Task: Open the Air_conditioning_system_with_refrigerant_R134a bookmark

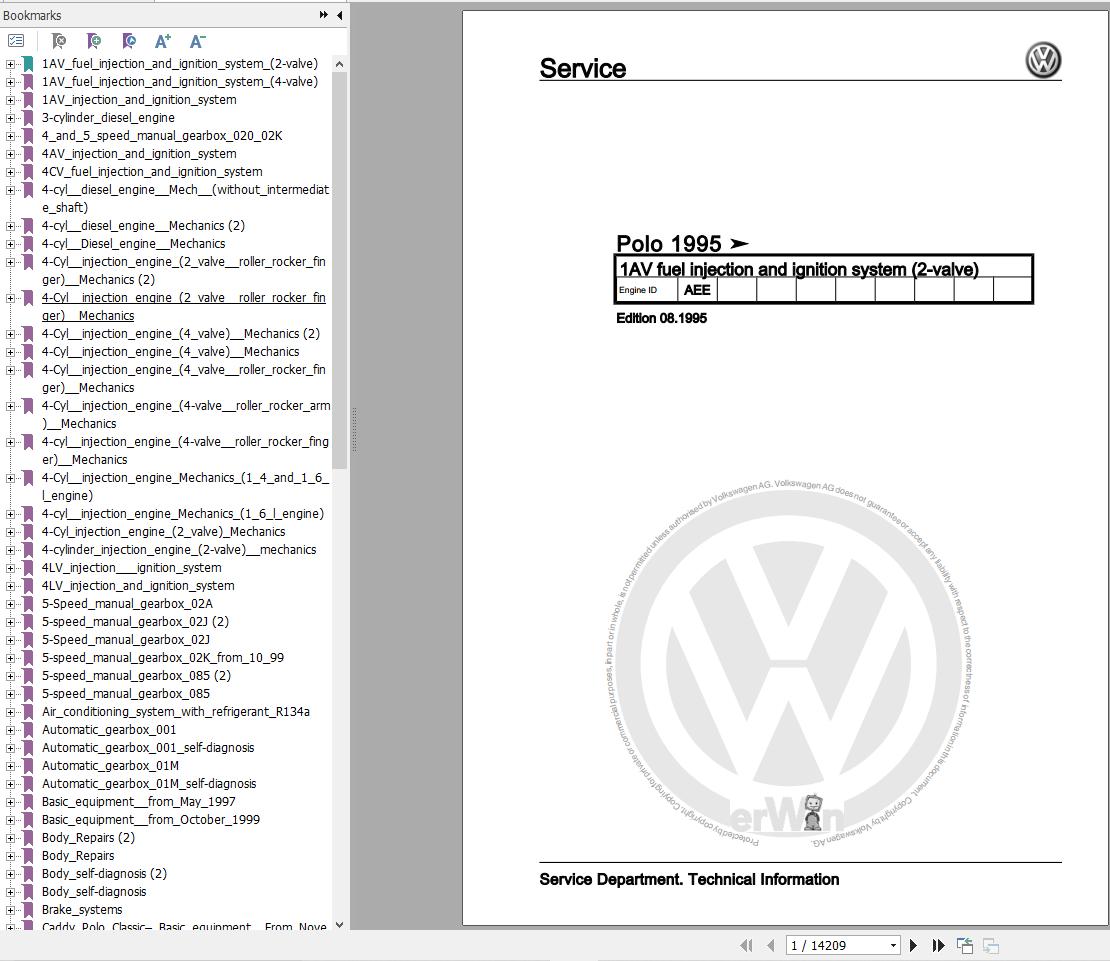Action: (x=175, y=712)
